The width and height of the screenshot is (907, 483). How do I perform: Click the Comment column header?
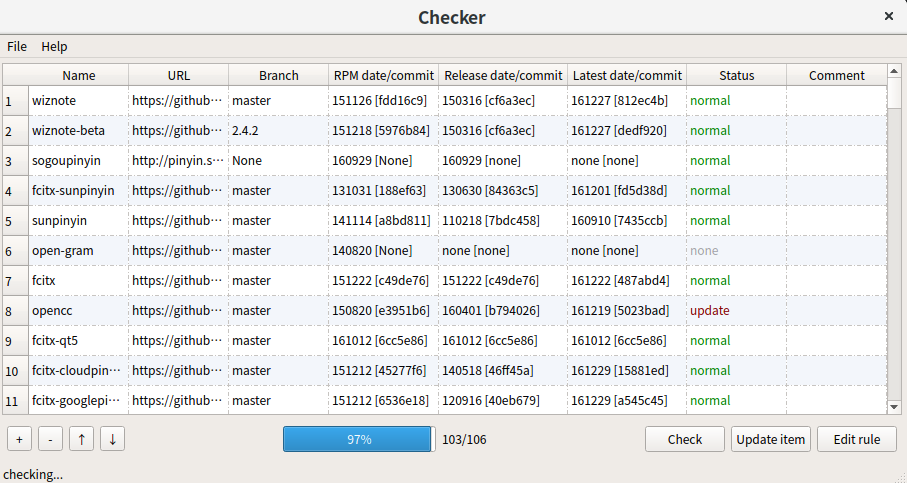click(836, 75)
